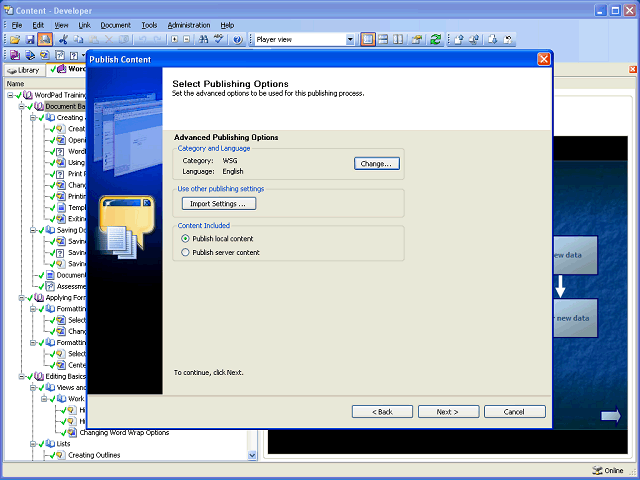The width and height of the screenshot is (640, 480).
Task: Select Publish local content radio button
Action: [x=185, y=238]
